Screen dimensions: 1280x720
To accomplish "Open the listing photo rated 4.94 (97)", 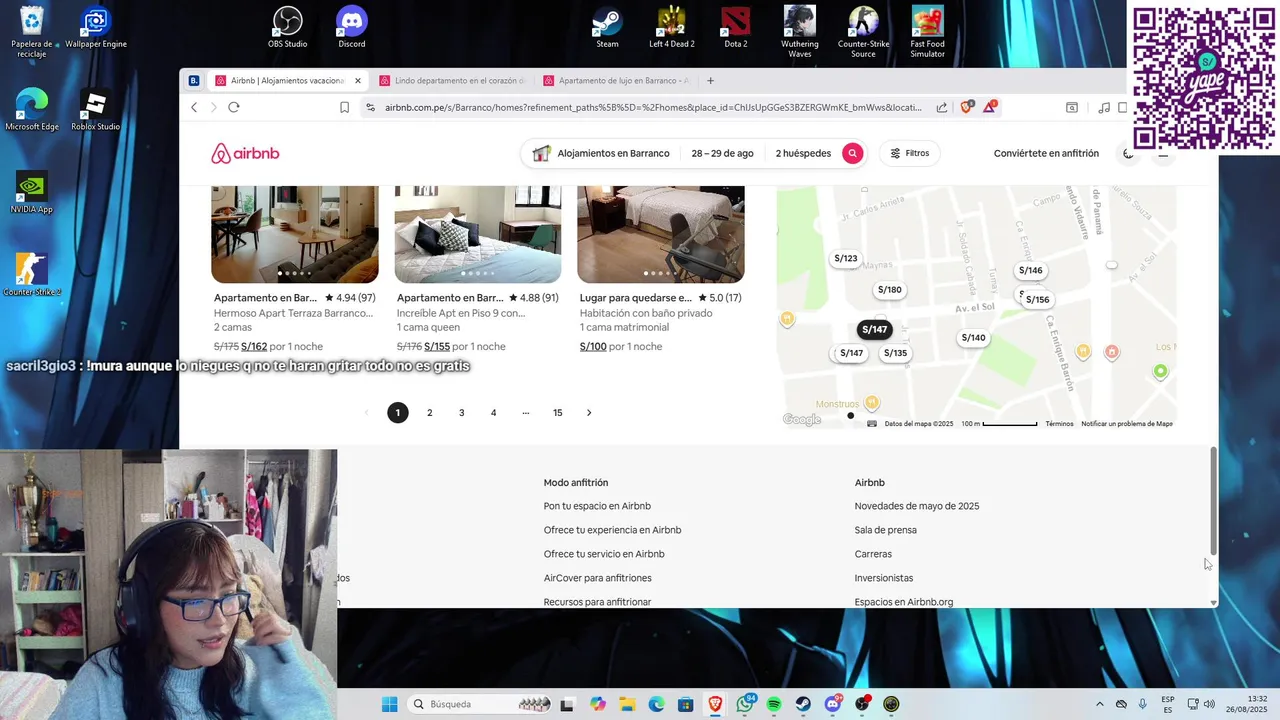I will click(x=295, y=234).
